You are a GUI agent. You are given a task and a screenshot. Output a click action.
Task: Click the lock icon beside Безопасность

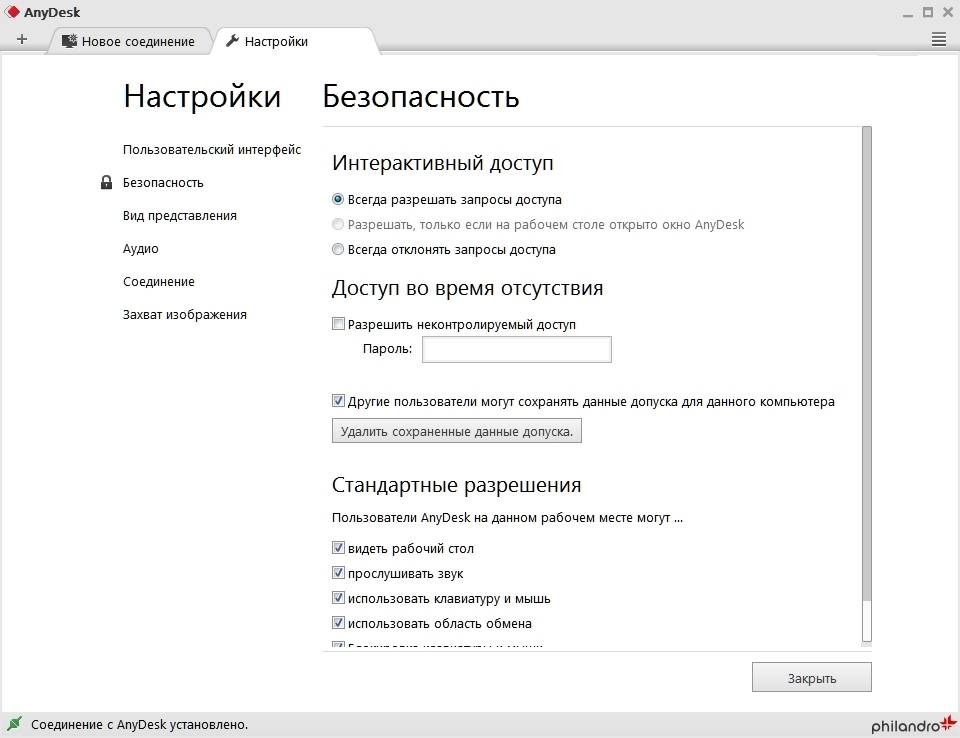tap(106, 183)
